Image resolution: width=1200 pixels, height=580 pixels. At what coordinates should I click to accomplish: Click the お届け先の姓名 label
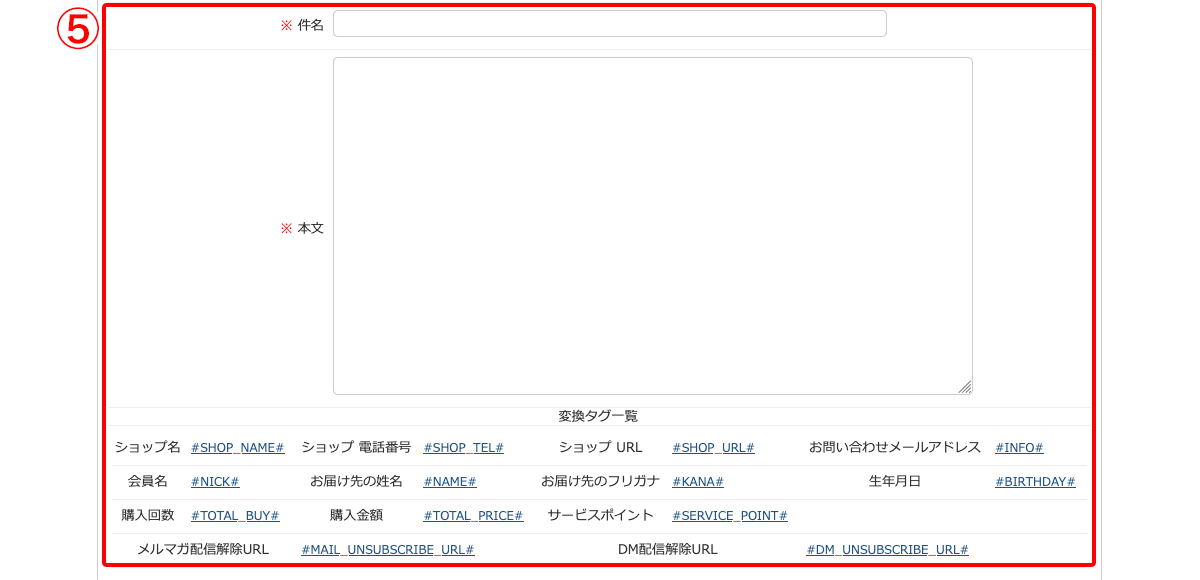[x=356, y=481]
